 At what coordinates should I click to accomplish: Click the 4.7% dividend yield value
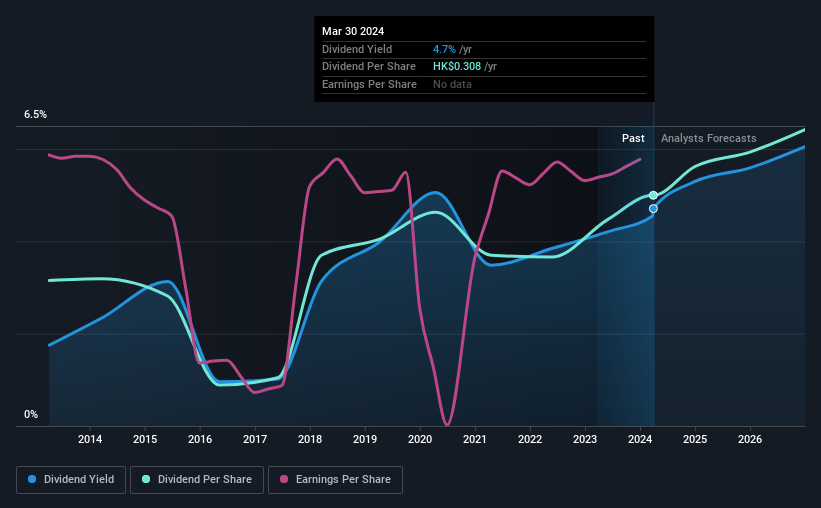click(x=444, y=49)
